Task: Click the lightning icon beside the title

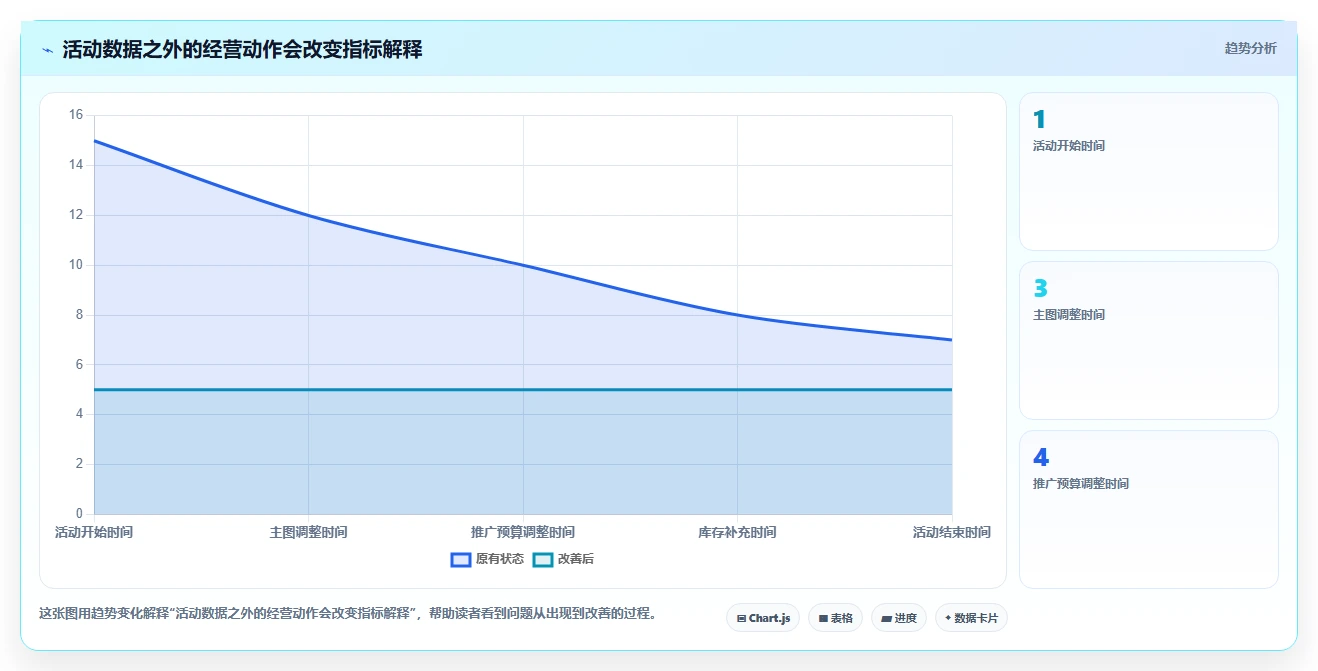Action: 48,50
